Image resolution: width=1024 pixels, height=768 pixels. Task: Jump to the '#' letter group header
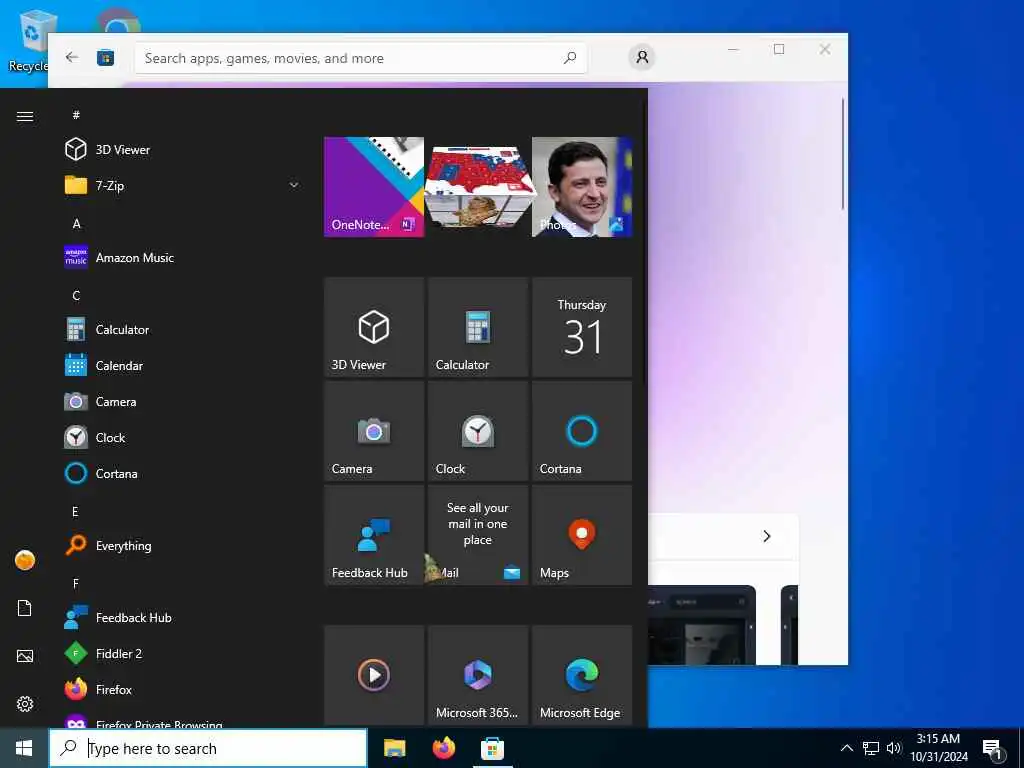76,115
